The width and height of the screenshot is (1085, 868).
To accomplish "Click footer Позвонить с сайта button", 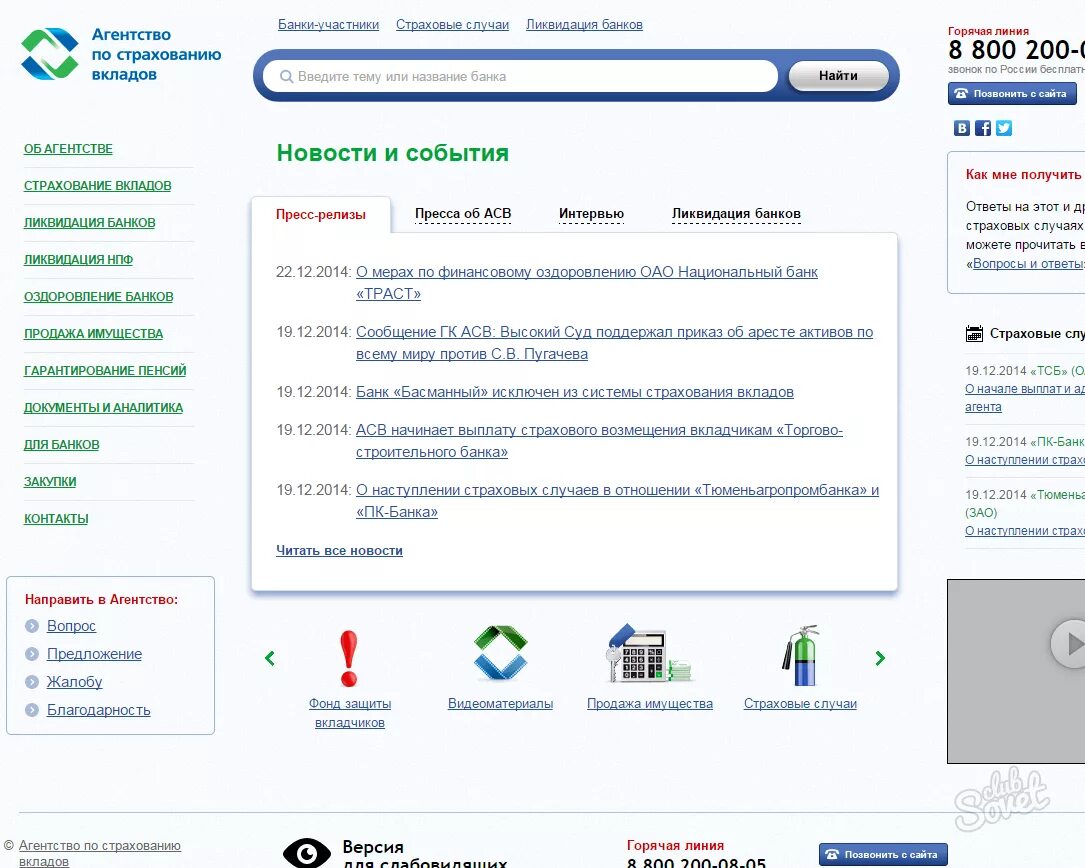I will coord(883,855).
